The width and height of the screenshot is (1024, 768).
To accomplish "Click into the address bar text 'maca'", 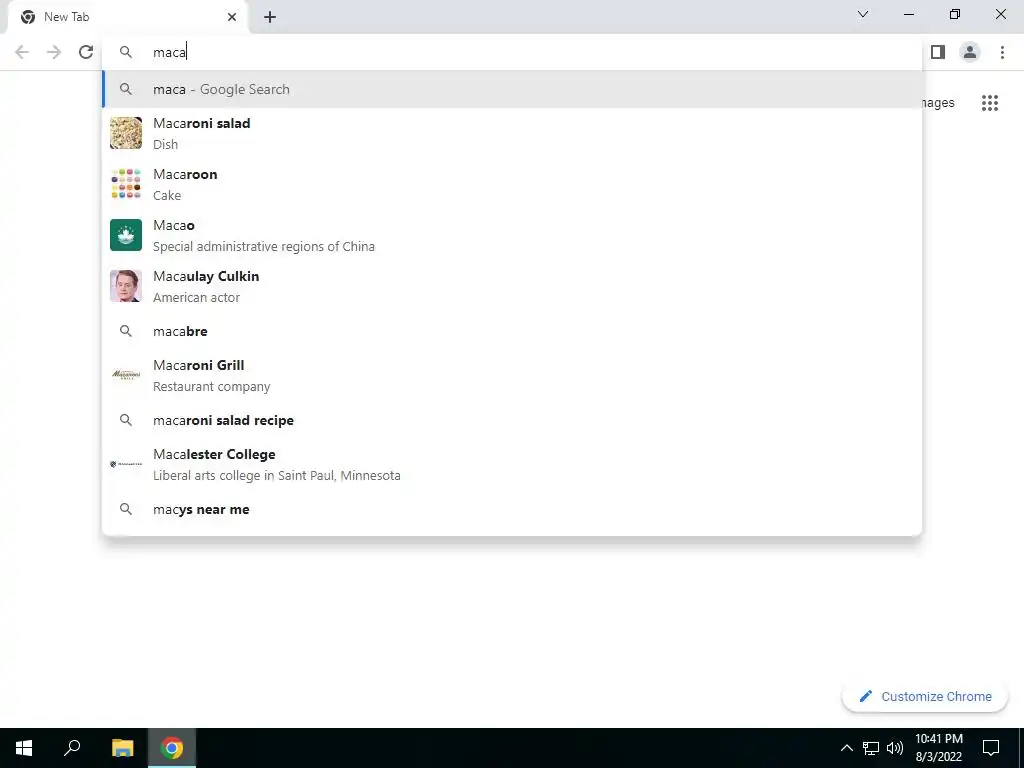I will [169, 52].
